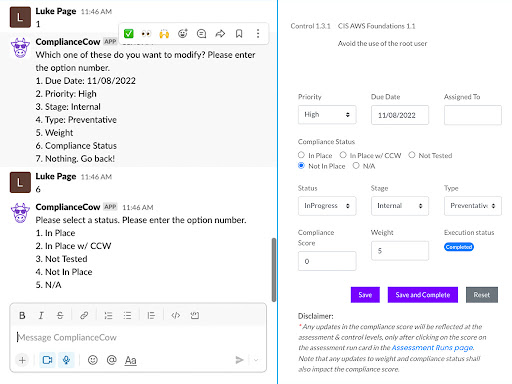512x384 pixels.
Task: Click ComplianceCow name in status message
Action: coord(68,207)
